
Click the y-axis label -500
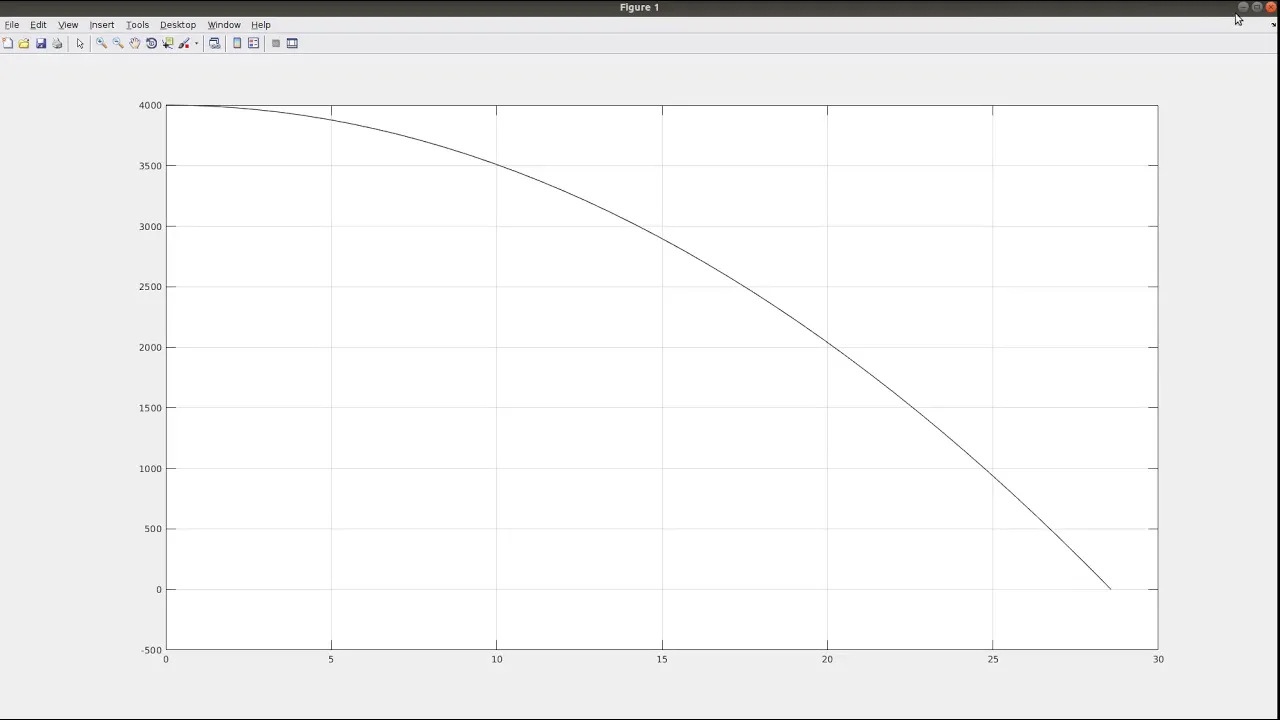[x=151, y=650]
